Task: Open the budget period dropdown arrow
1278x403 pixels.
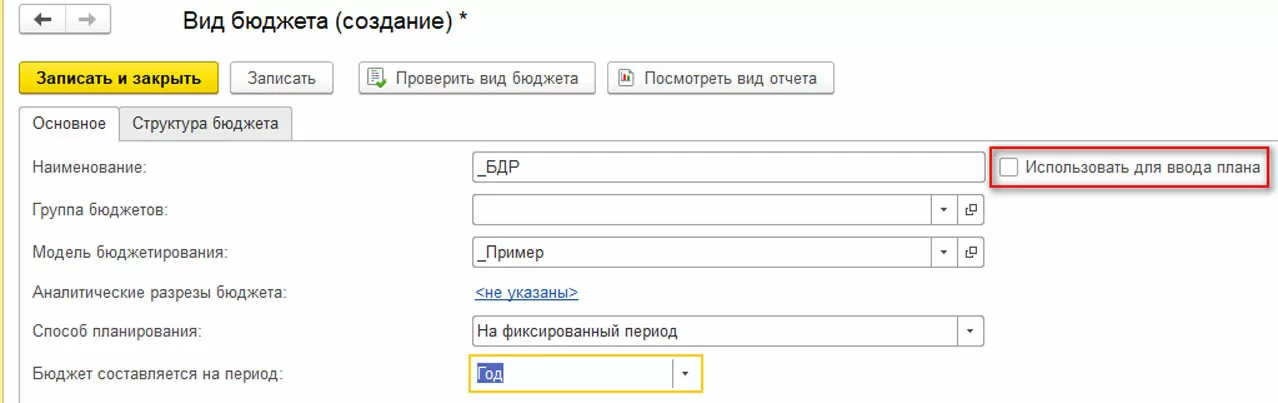Action: click(x=686, y=374)
